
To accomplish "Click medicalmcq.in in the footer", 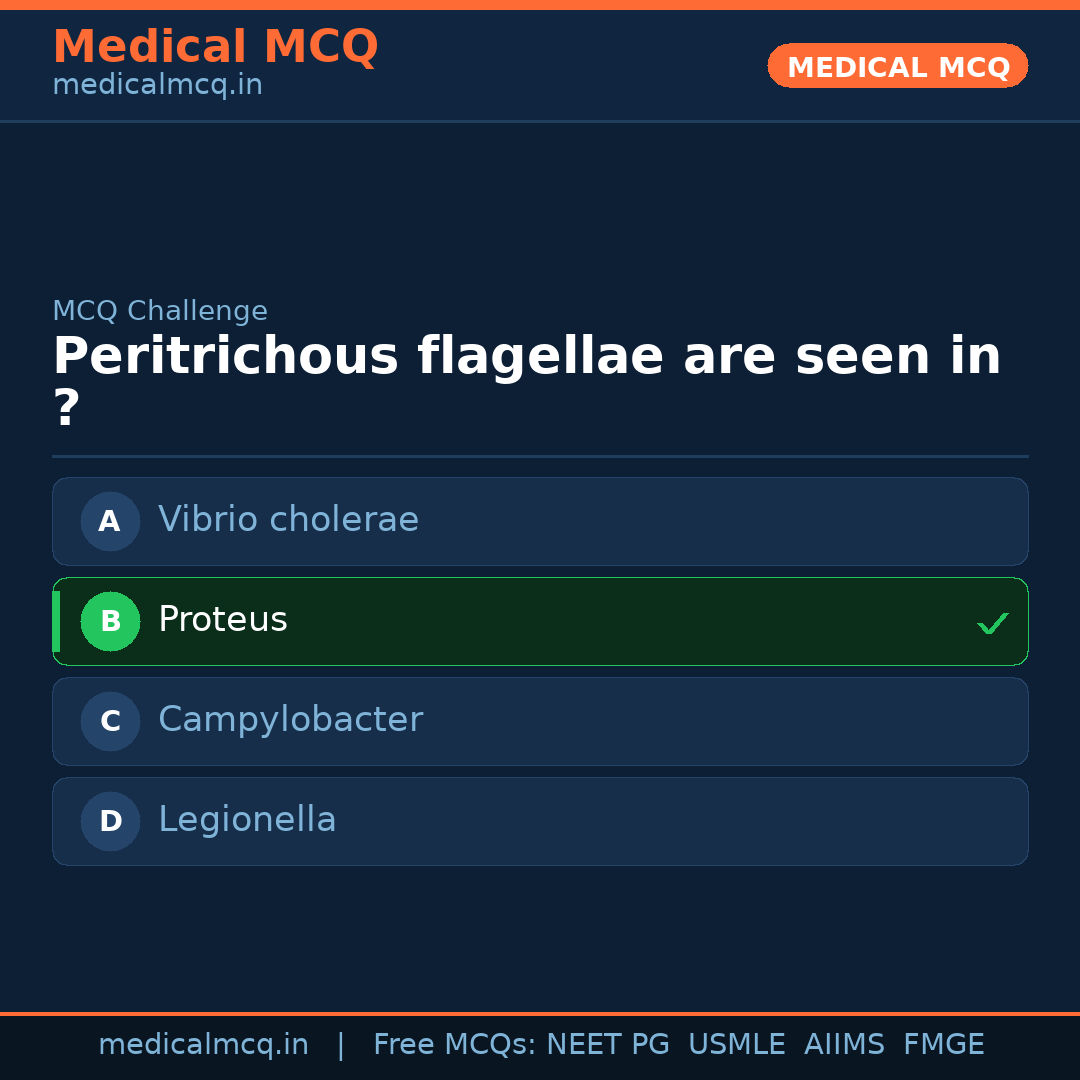I will 203,1043.
